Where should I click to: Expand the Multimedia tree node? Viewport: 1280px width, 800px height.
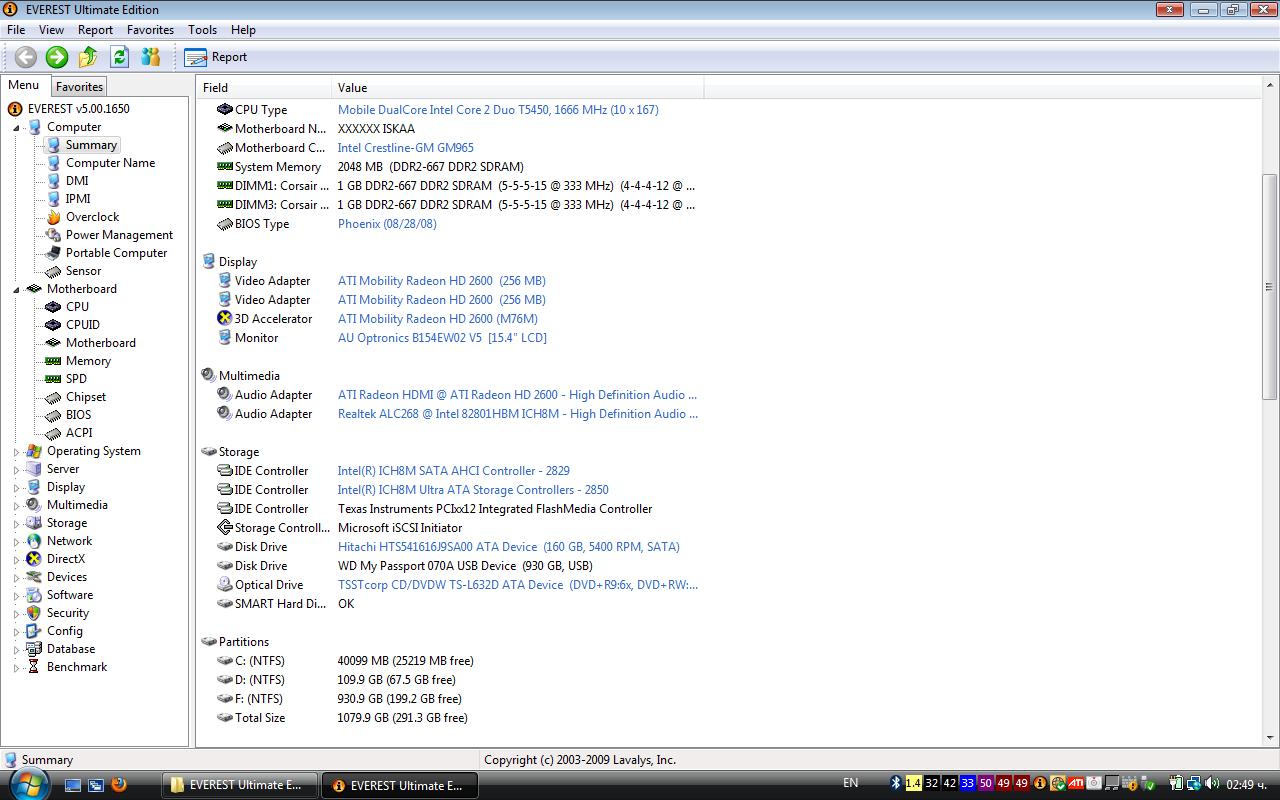16,506
